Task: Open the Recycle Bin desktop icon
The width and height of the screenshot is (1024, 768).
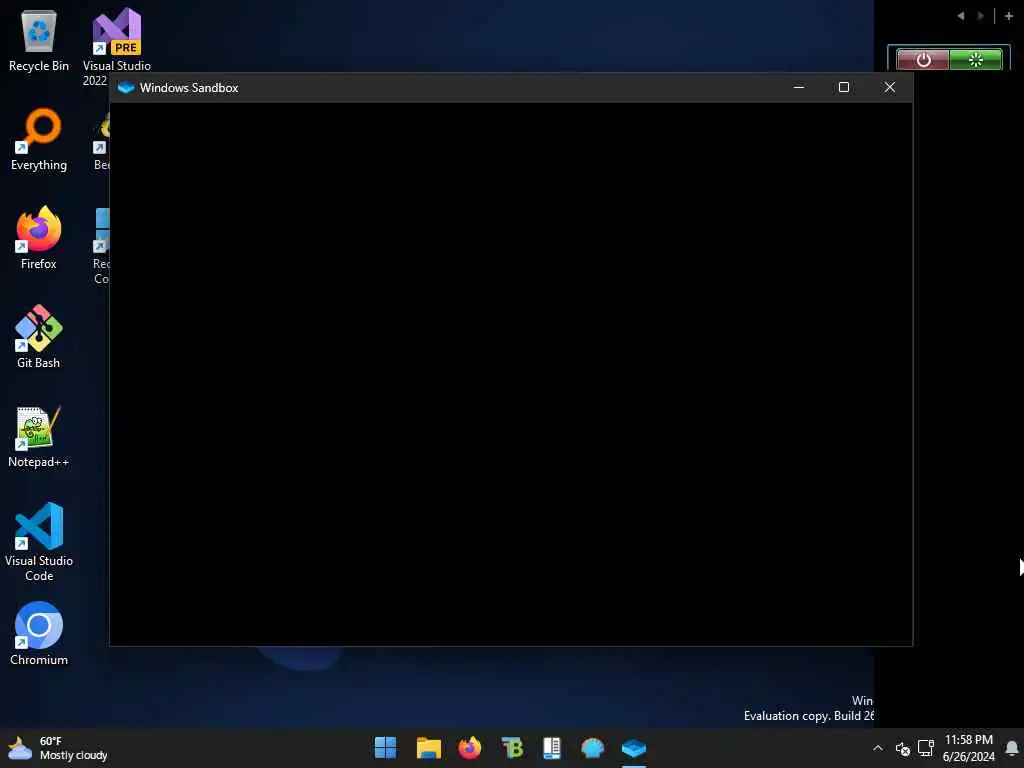Action: click(x=39, y=40)
